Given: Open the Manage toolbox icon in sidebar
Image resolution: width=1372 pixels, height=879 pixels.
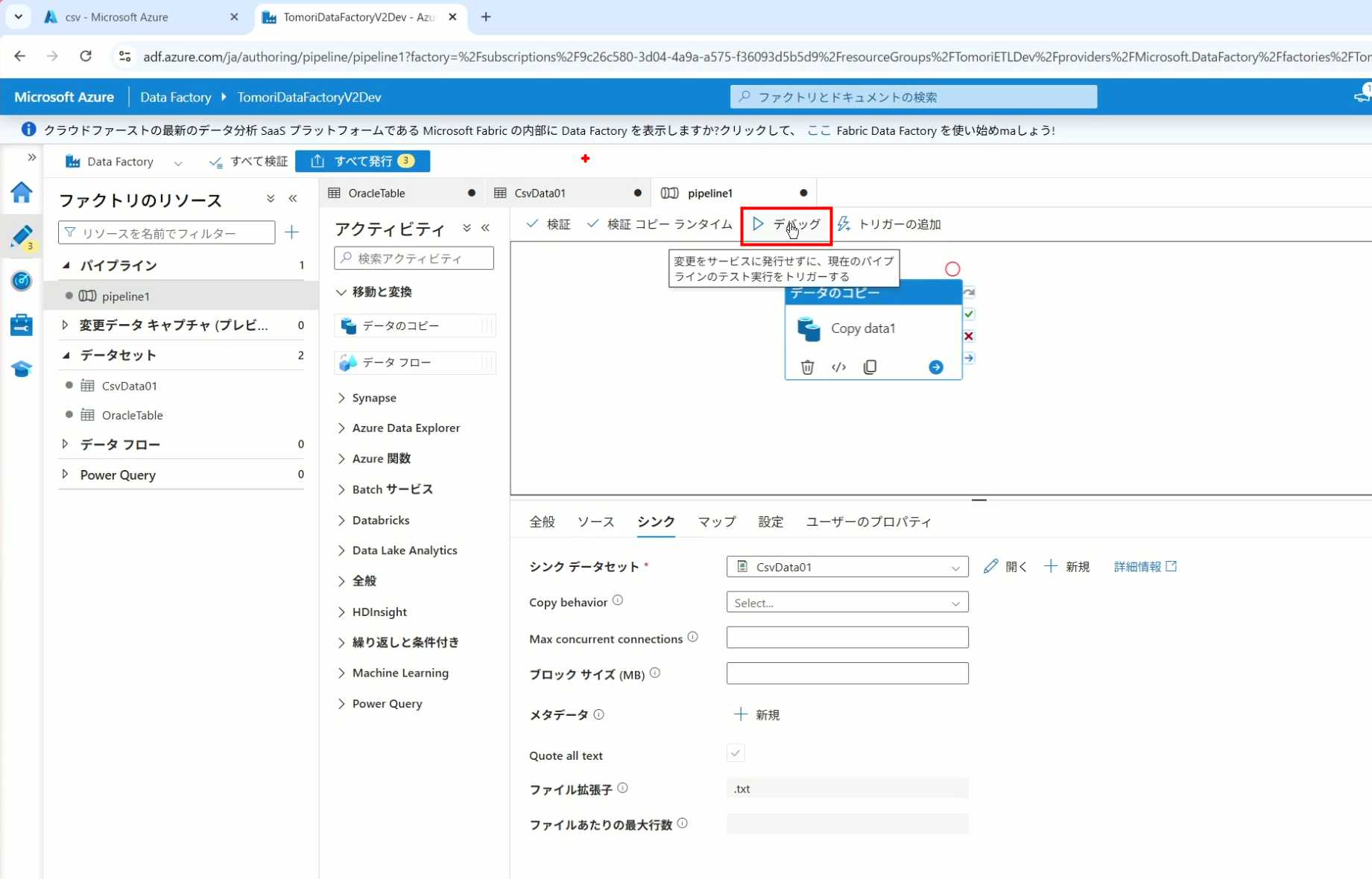Looking at the screenshot, I should [x=21, y=325].
